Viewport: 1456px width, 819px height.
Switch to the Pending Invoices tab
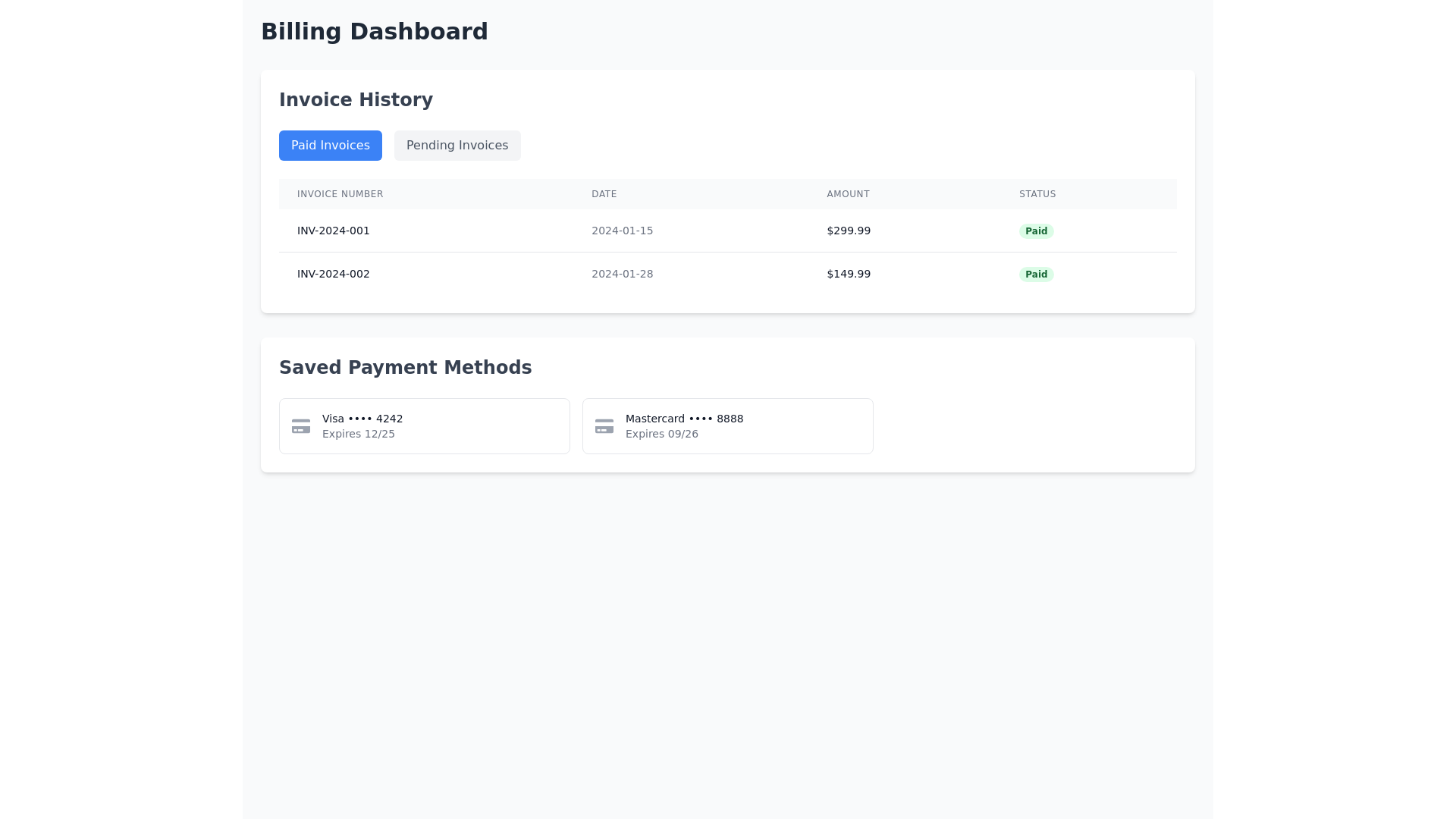click(x=457, y=145)
